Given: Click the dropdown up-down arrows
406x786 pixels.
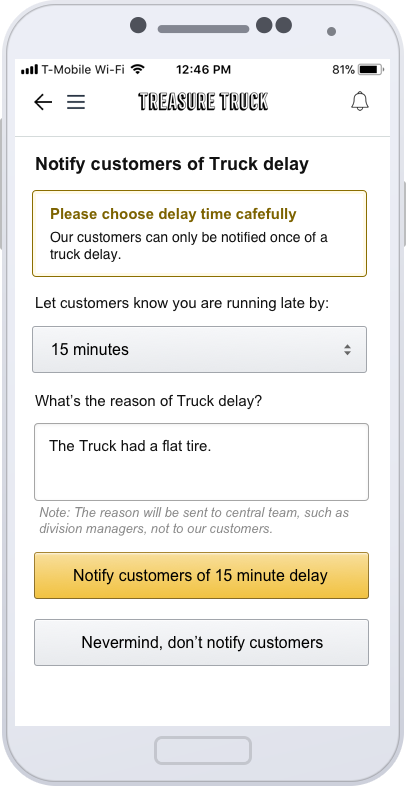Looking at the screenshot, I should 347,350.
